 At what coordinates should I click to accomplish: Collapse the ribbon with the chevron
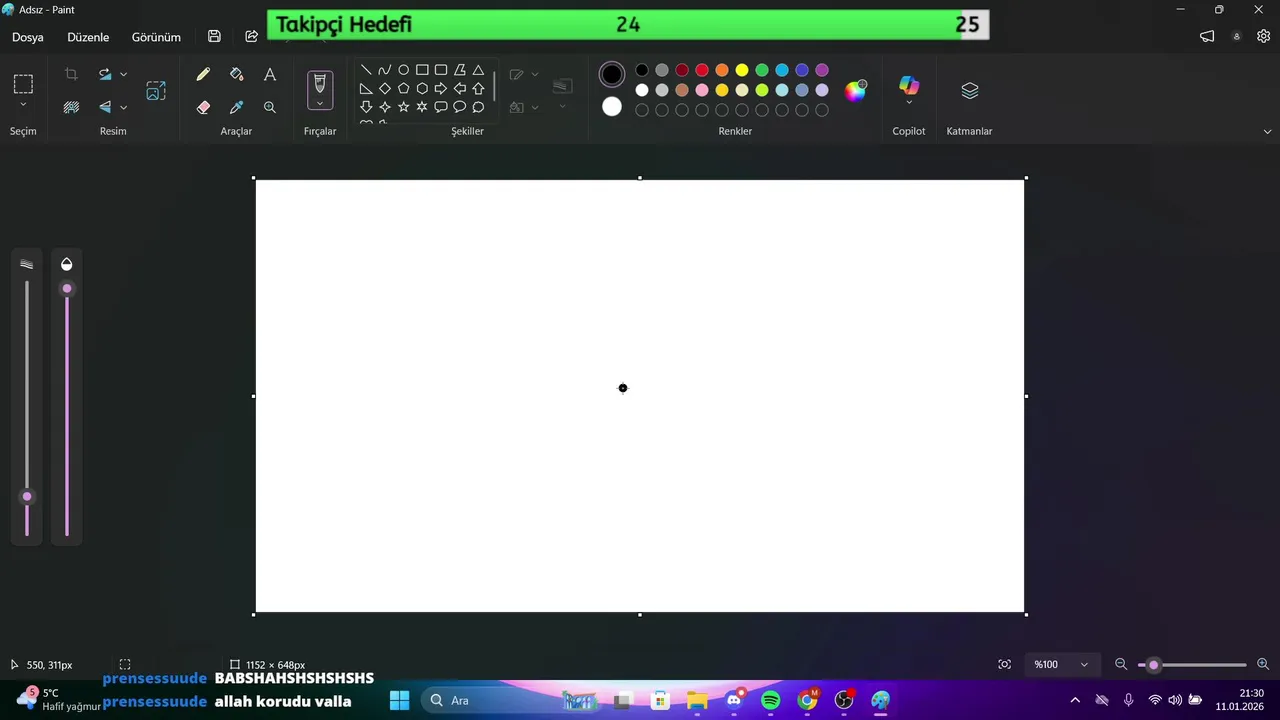tap(1268, 131)
